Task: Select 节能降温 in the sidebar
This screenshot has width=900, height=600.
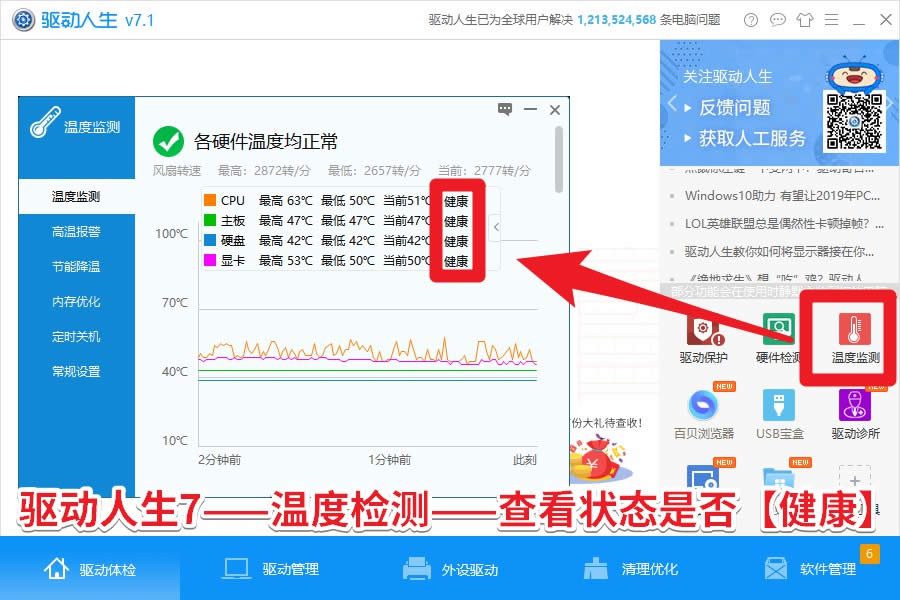Action: [76, 266]
